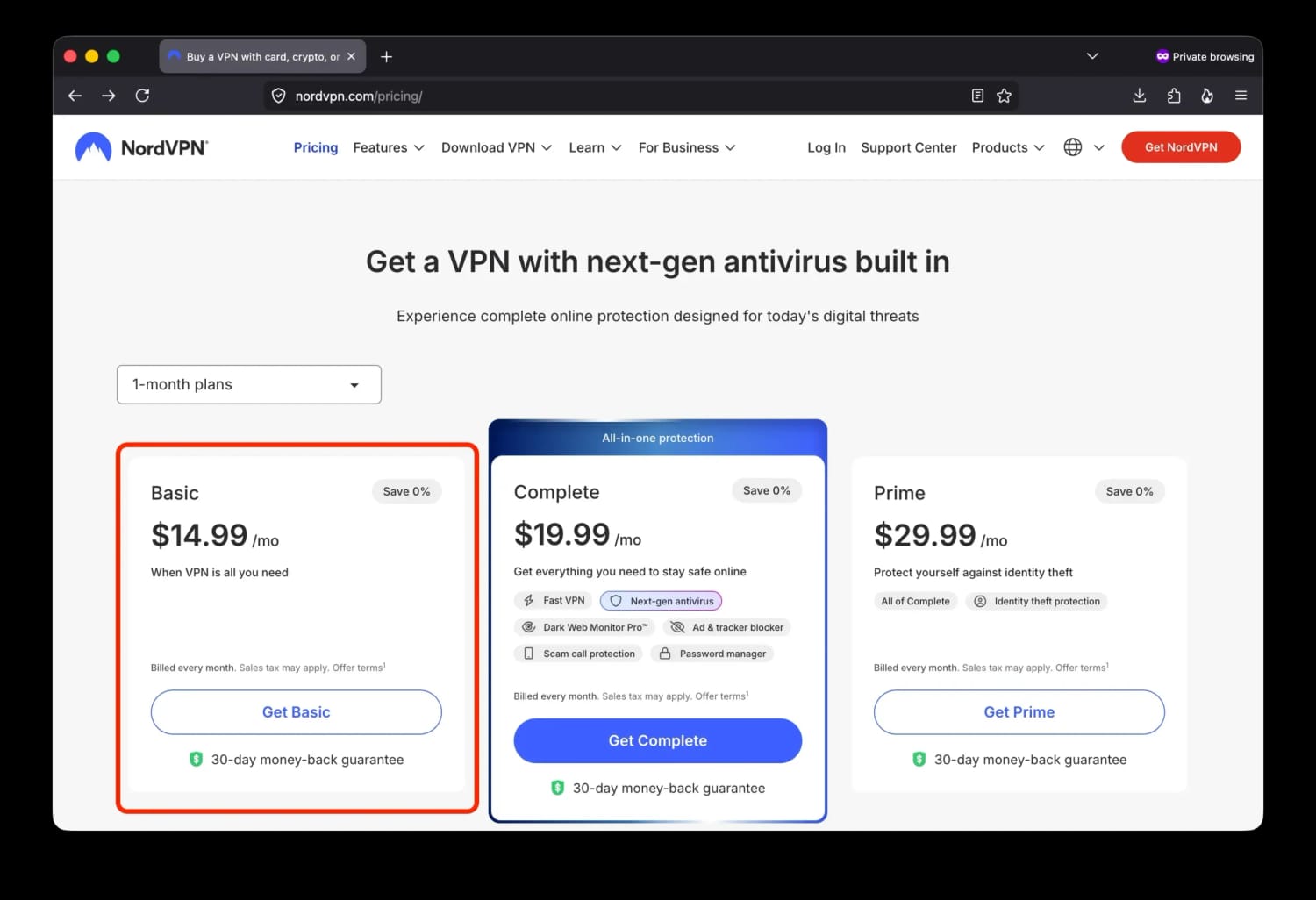Select the Password manager chip
The height and width of the screenshot is (900, 1316).
coord(712,654)
